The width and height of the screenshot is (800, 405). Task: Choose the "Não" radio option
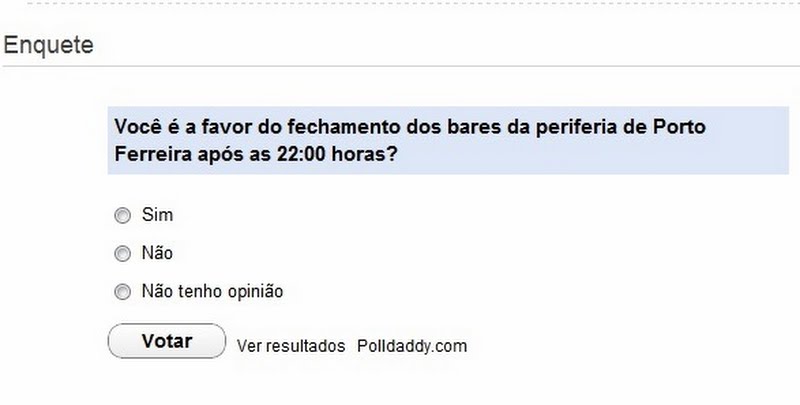123,254
